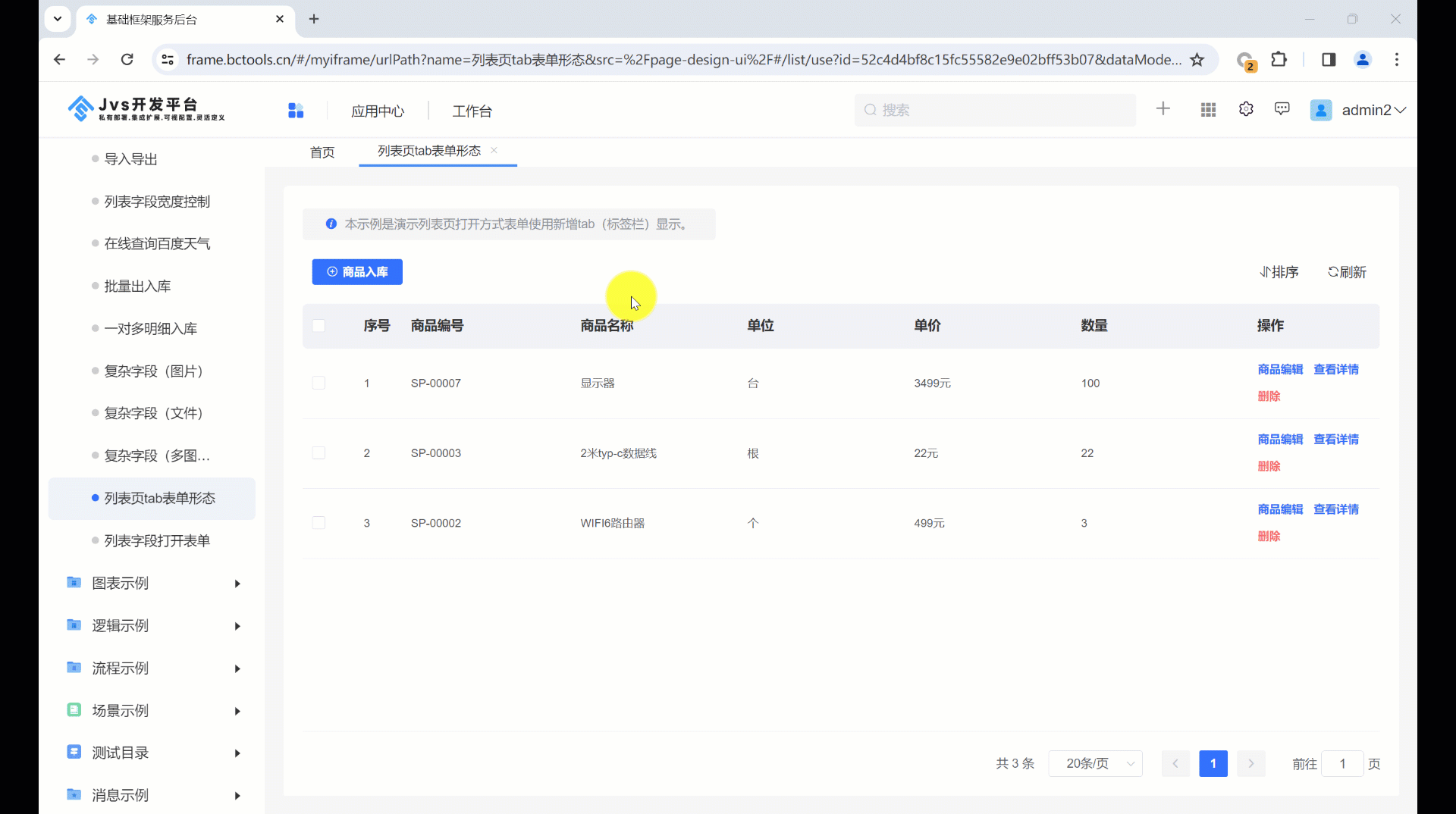Click the 商品入库 button
1456x814 pixels.
[x=357, y=271]
